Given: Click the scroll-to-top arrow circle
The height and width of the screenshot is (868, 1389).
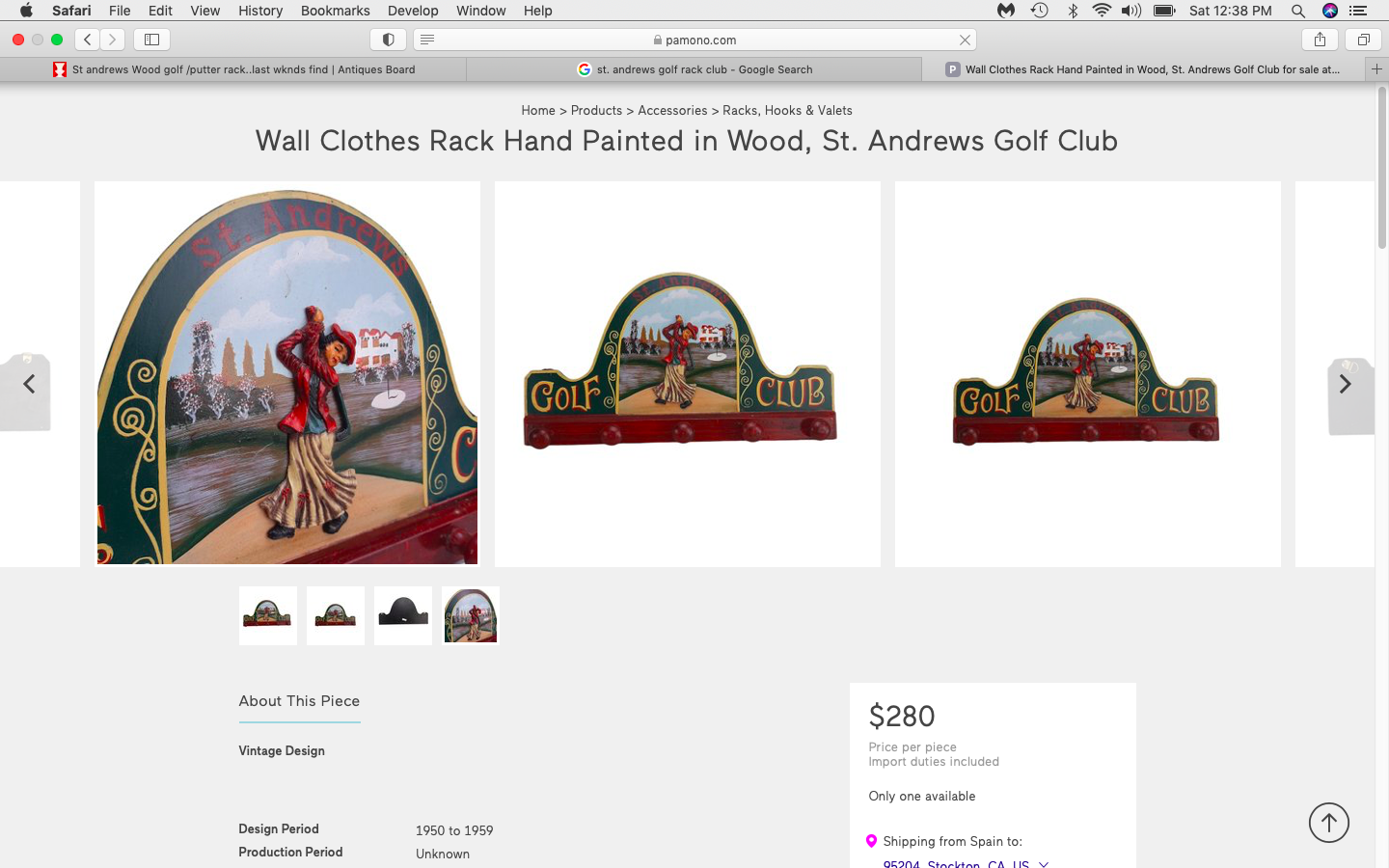Looking at the screenshot, I should (x=1328, y=823).
